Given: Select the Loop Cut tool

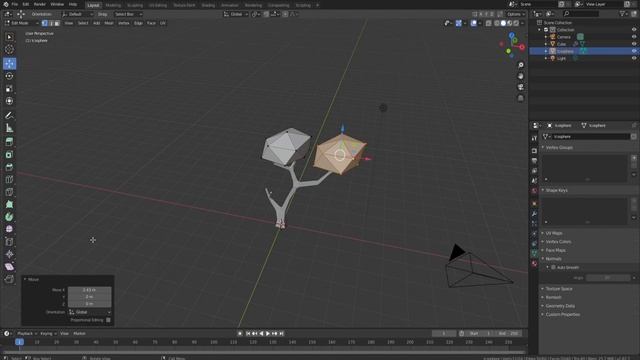Looking at the screenshot, I should 9,180.
